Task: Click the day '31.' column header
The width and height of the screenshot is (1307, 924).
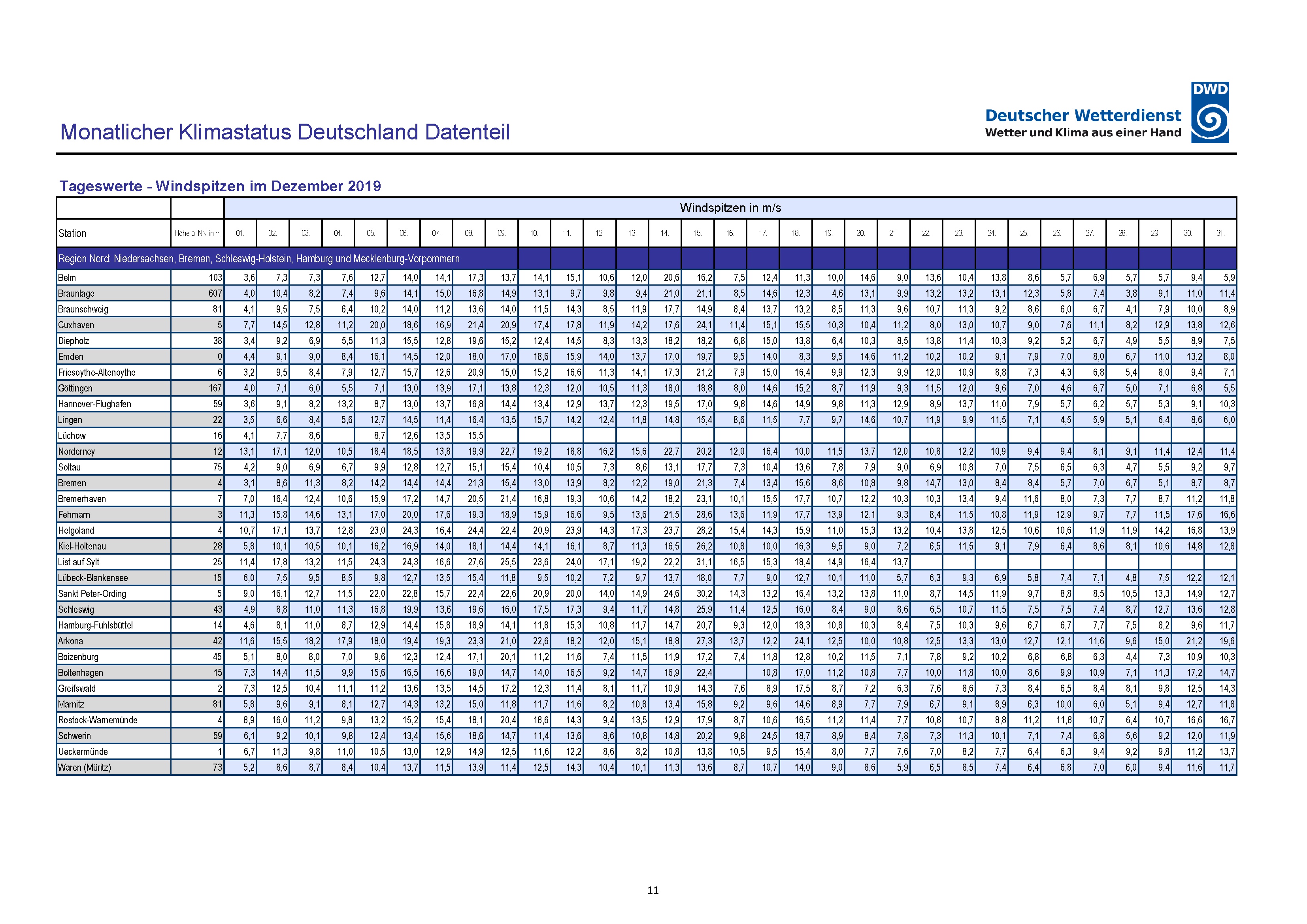Action: point(1220,233)
